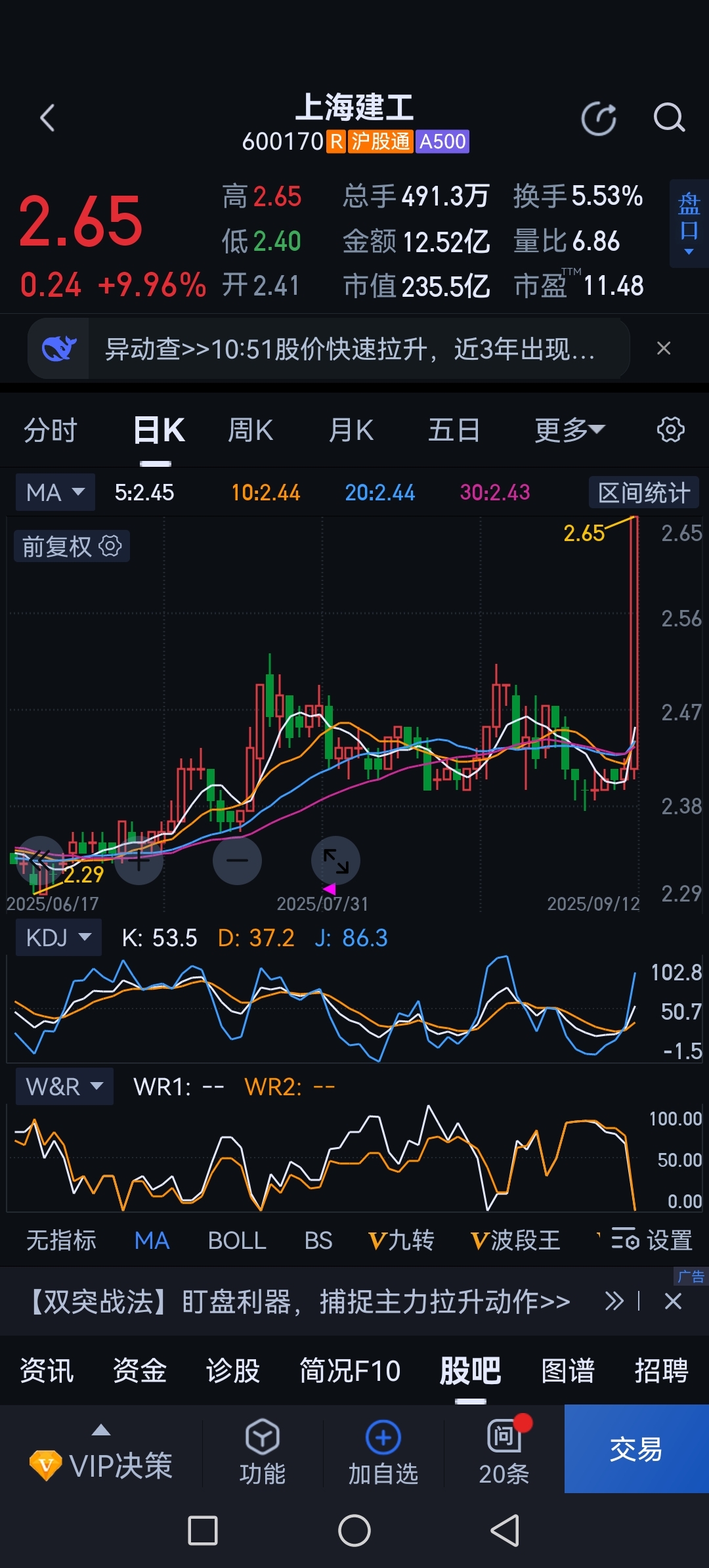The image size is (709, 1568).
Task: Tap the ad banner double-chevron arrow
Action: (x=614, y=1301)
